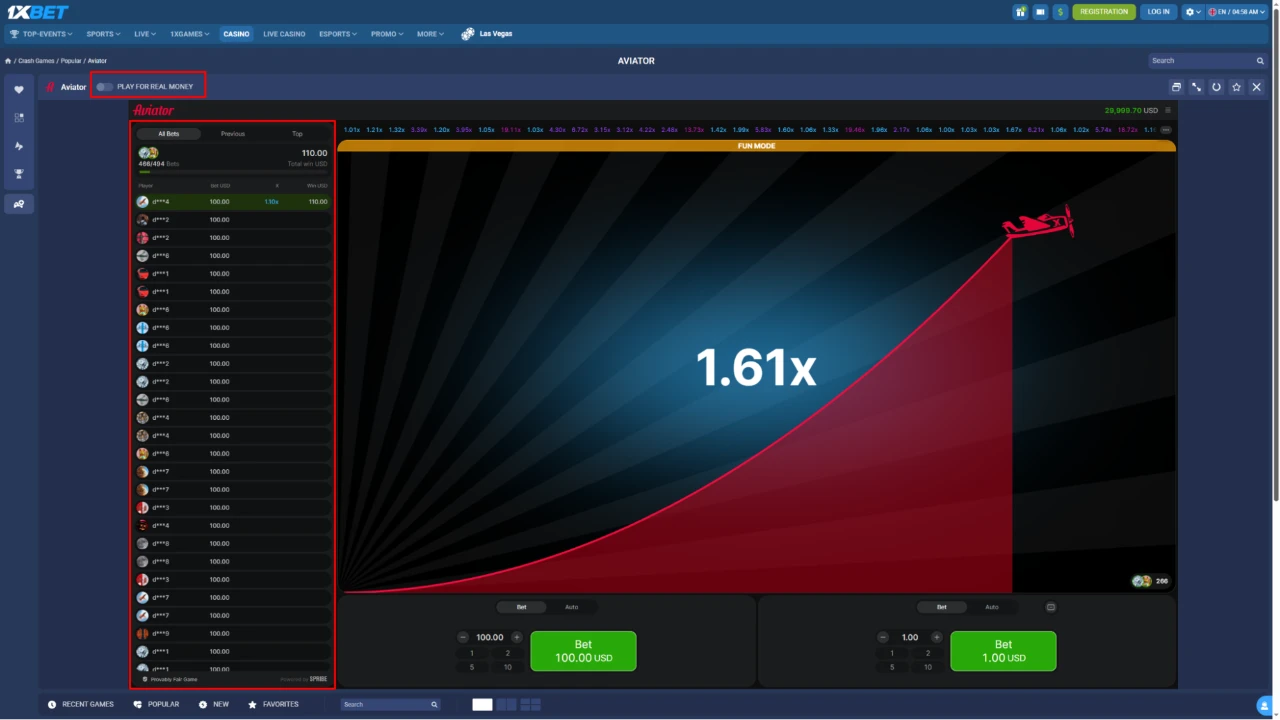This screenshot has height=720, width=1280.
Task: Select Auto mode in second bet panel
Action: 991,607
